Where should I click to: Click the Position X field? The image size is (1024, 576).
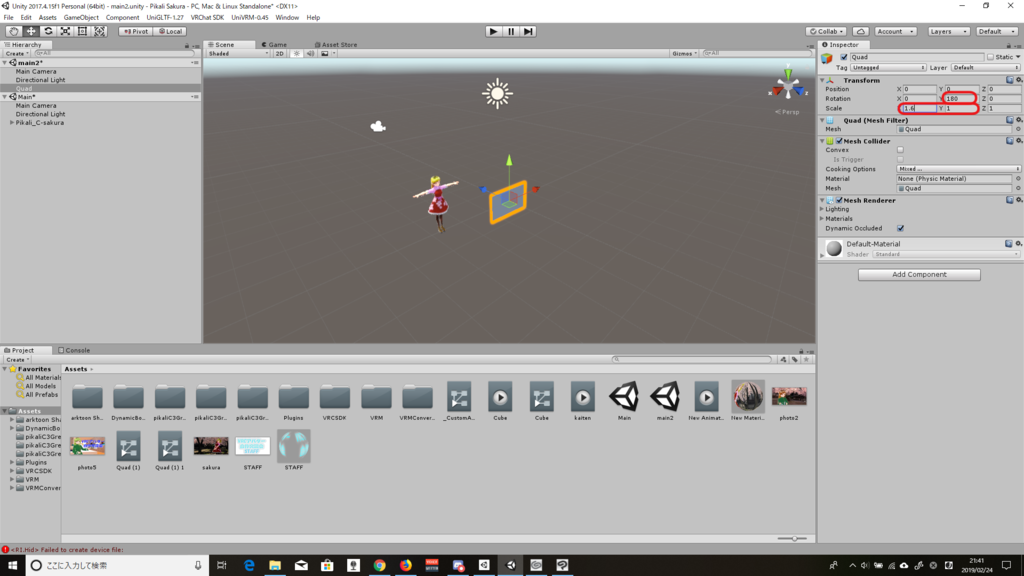(920, 89)
